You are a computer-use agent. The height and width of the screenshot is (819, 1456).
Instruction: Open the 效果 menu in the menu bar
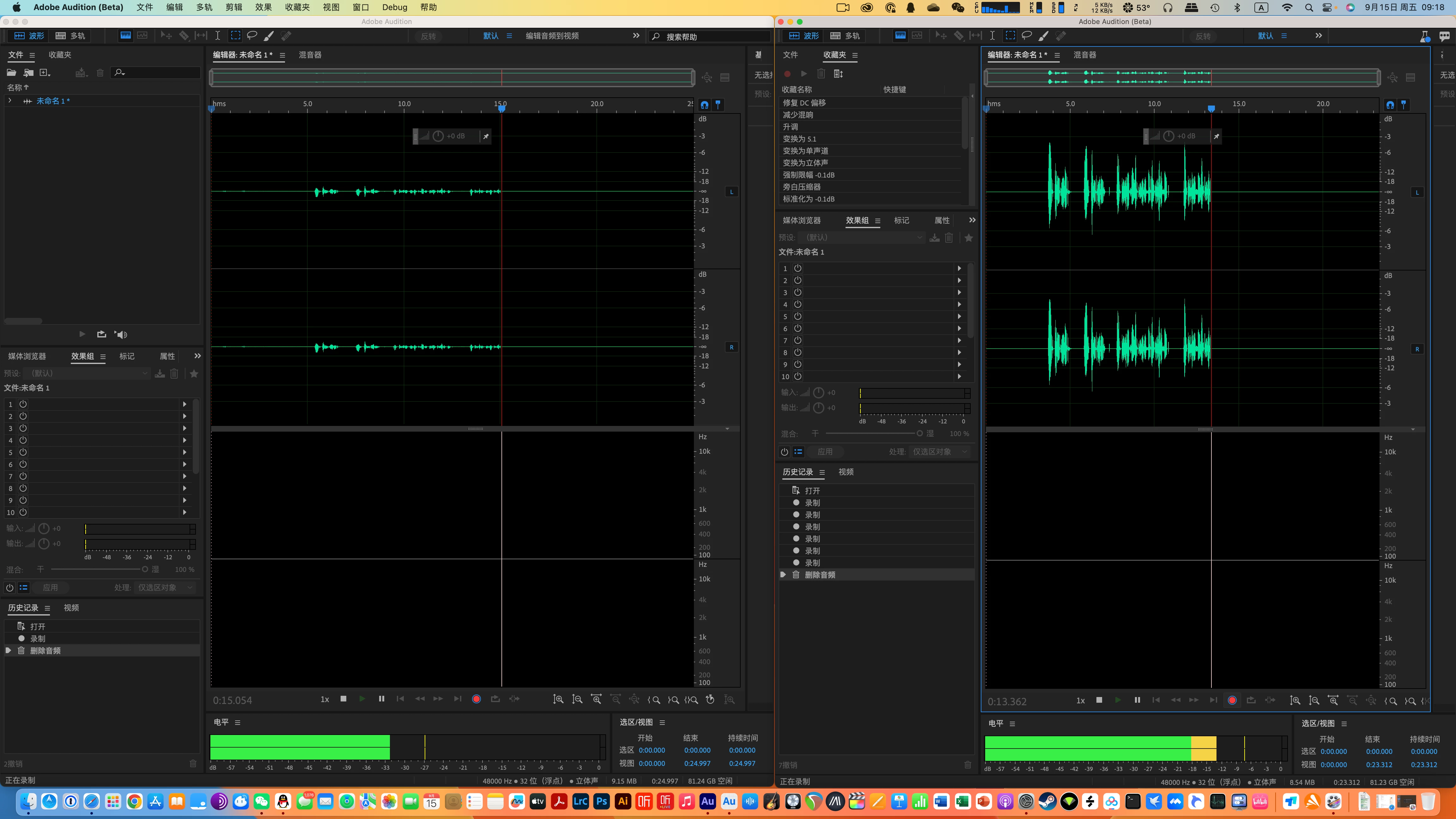264,7
